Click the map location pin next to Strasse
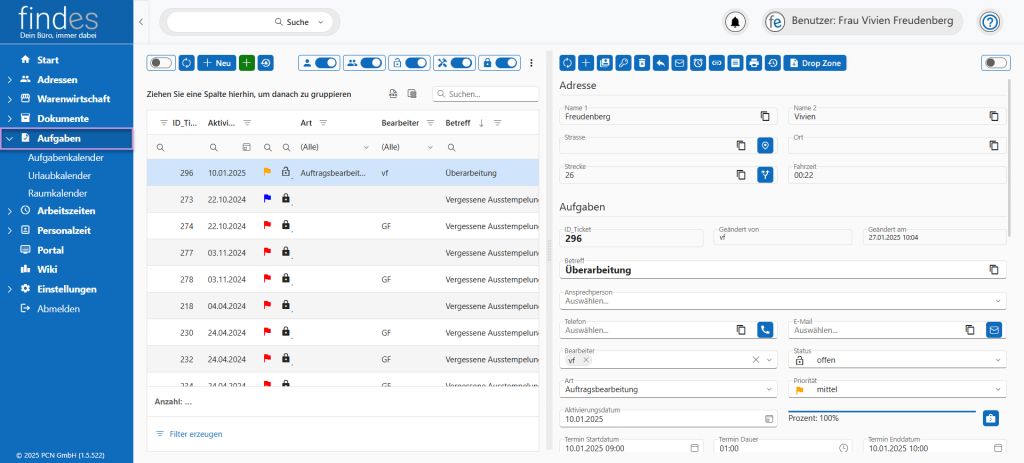The height and width of the screenshot is (463, 1024). (765, 145)
